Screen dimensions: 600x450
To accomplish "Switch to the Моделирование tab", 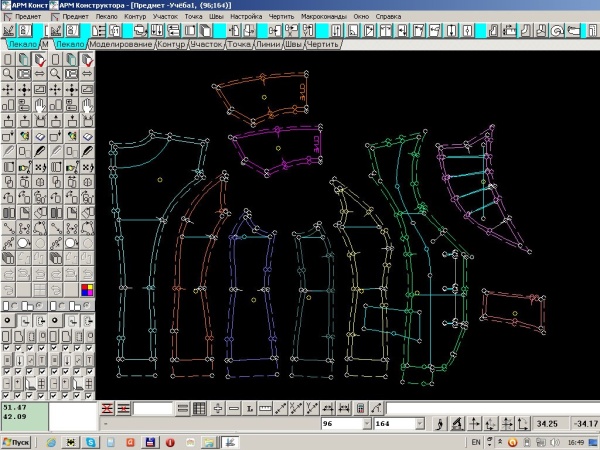I will click(121, 44).
